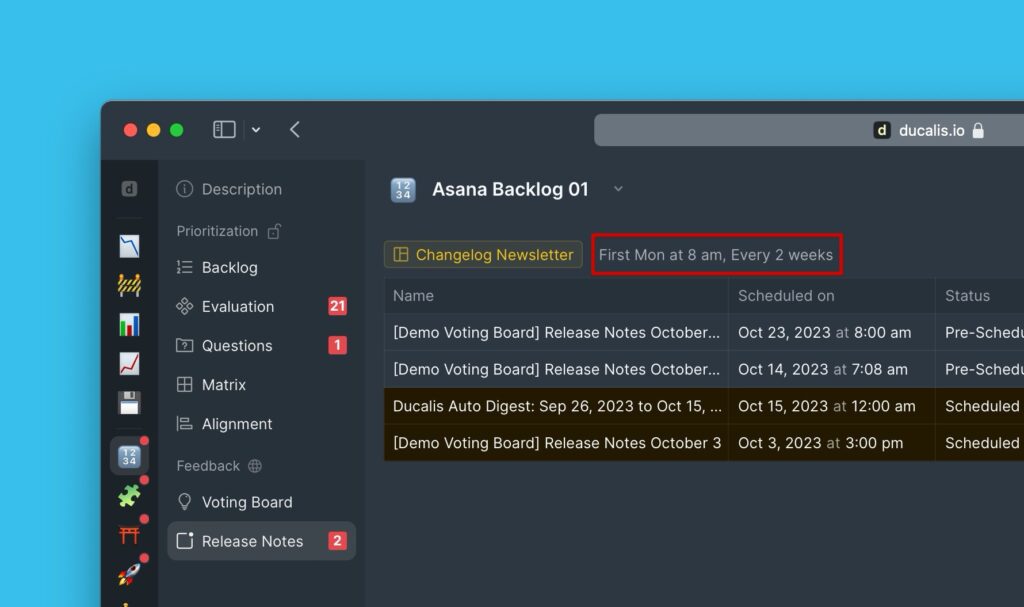The image size is (1024, 607).
Task: Go to the Voting Board page
Action: (246, 502)
